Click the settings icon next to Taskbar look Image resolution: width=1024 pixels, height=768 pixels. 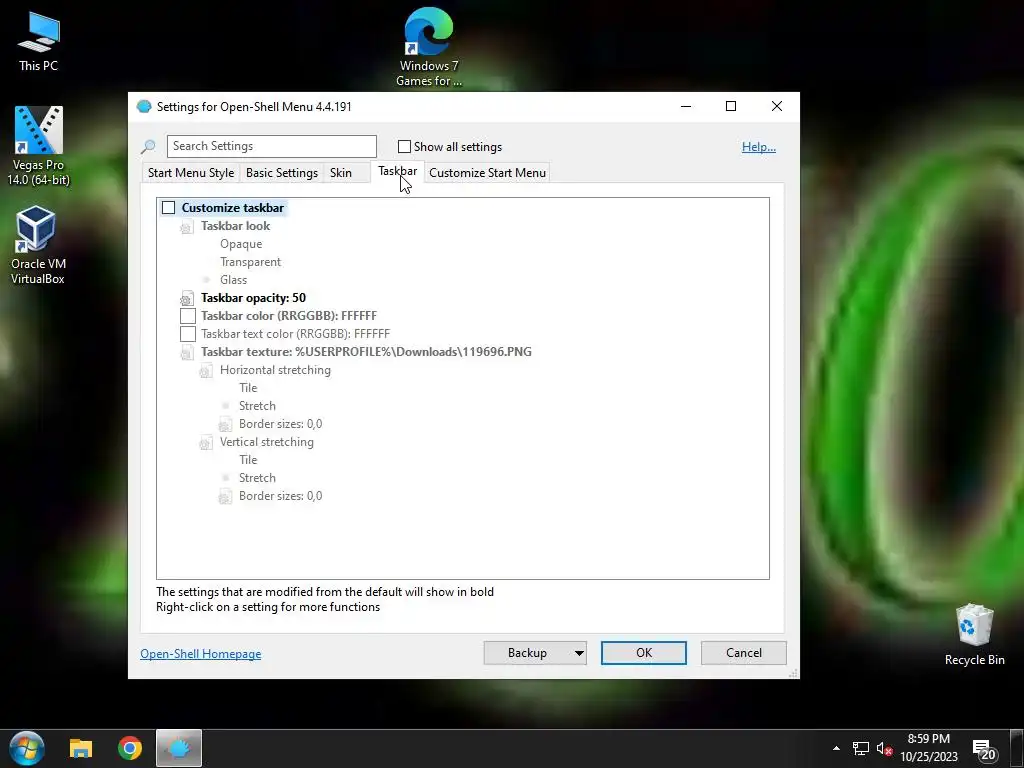pyautogui.click(x=187, y=227)
